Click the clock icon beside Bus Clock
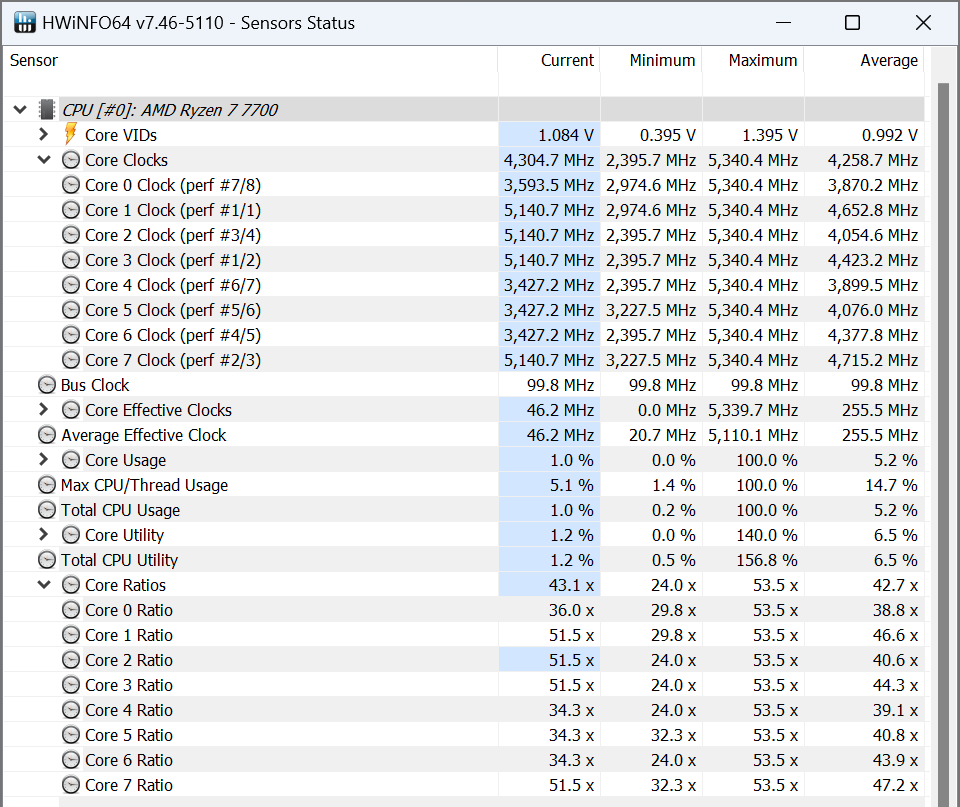960x807 pixels. 47,385
